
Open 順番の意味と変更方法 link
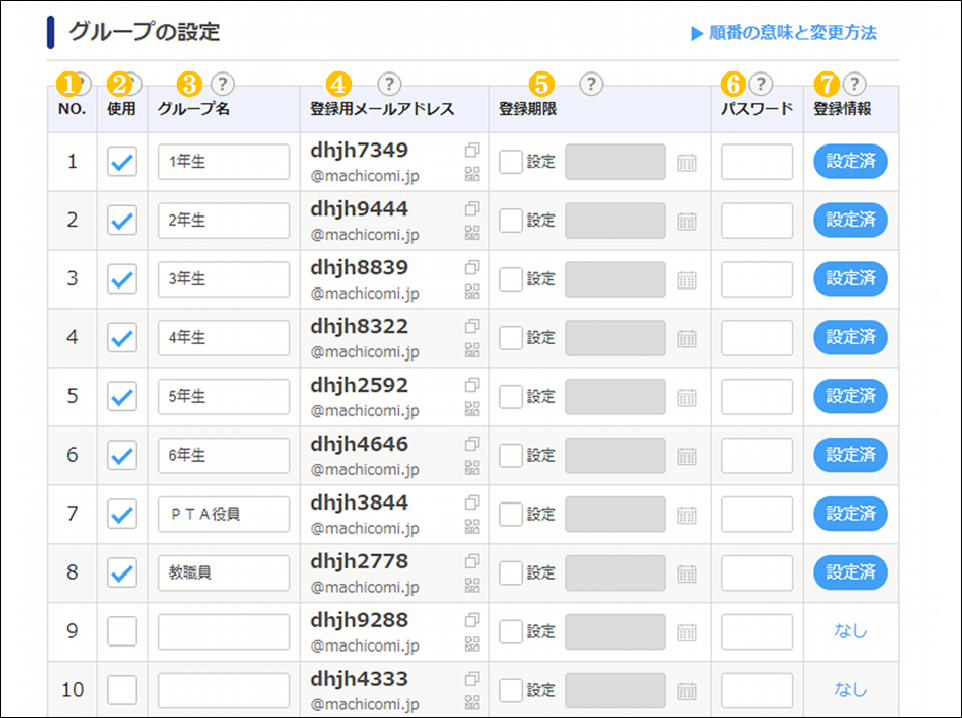point(783,33)
